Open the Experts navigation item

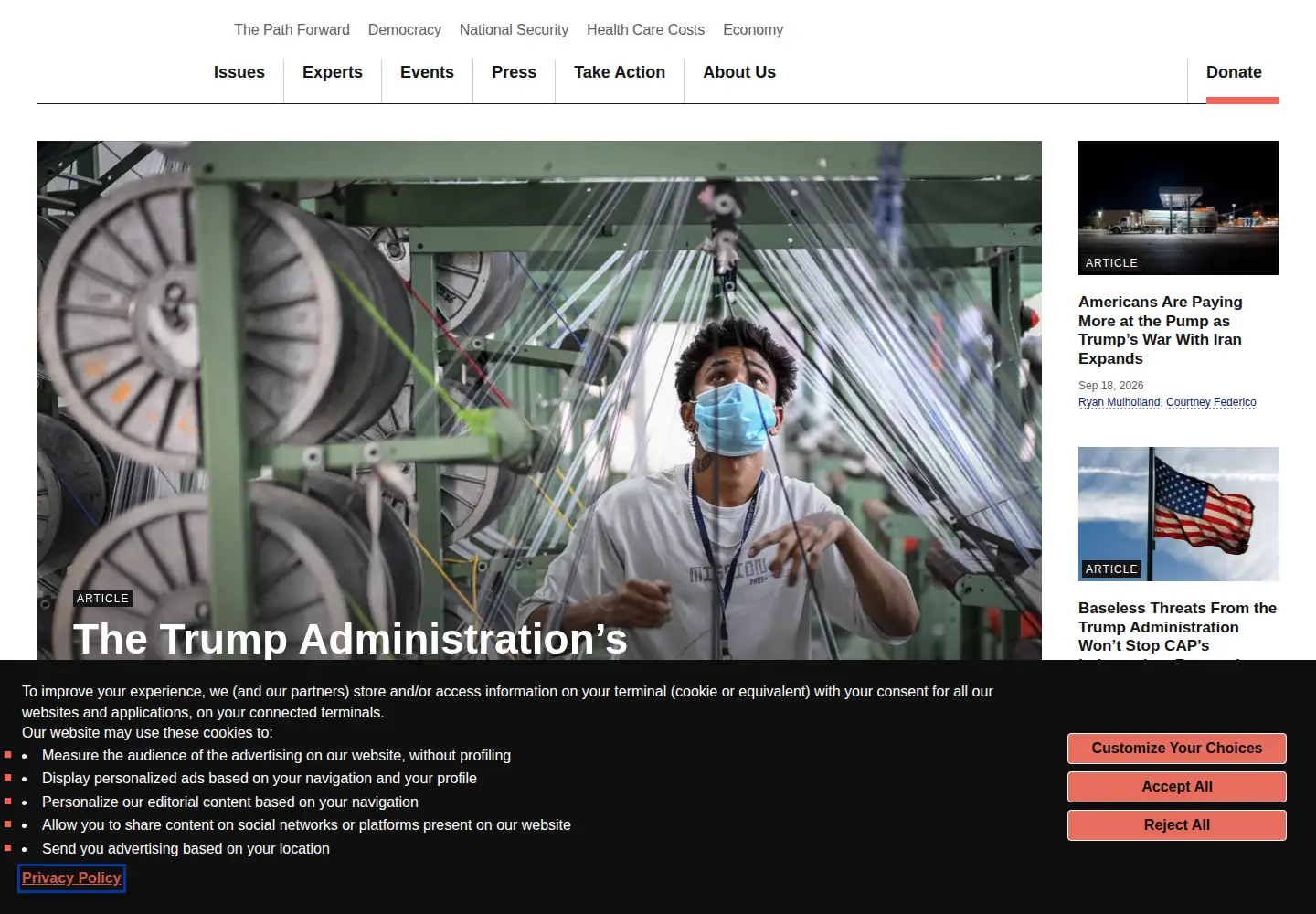[x=333, y=72]
